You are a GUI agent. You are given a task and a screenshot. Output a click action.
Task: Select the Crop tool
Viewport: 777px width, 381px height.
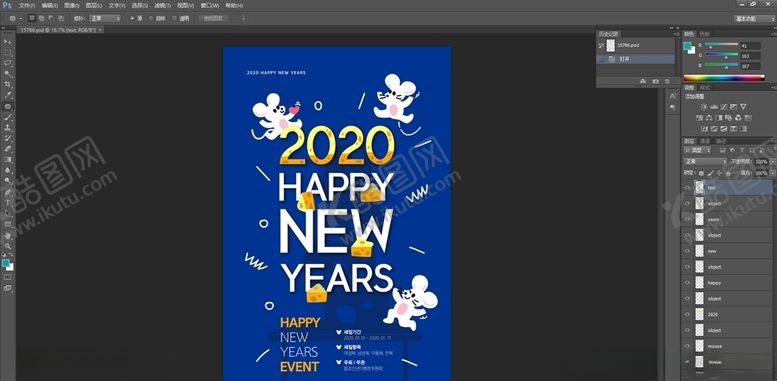coord(8,85)
